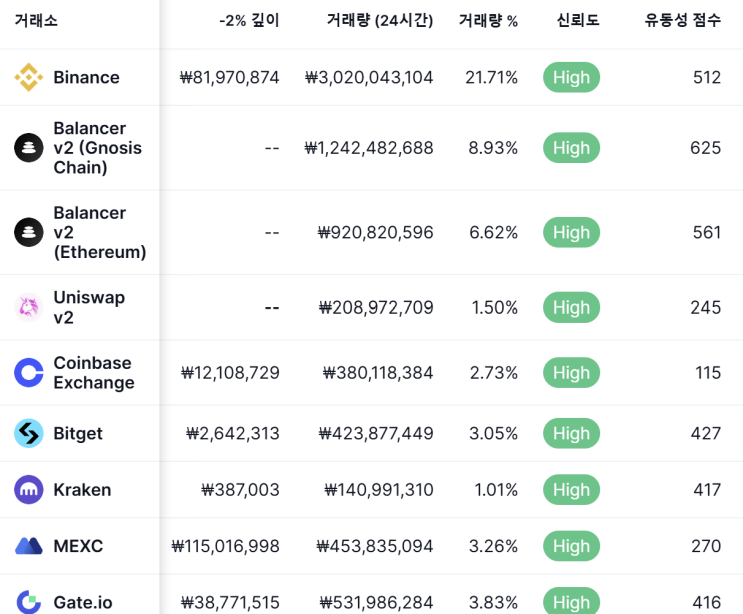This screenshot has width=743, height=614.
Task: Open the Kraken exchange link
Action: tap(82, 490)
